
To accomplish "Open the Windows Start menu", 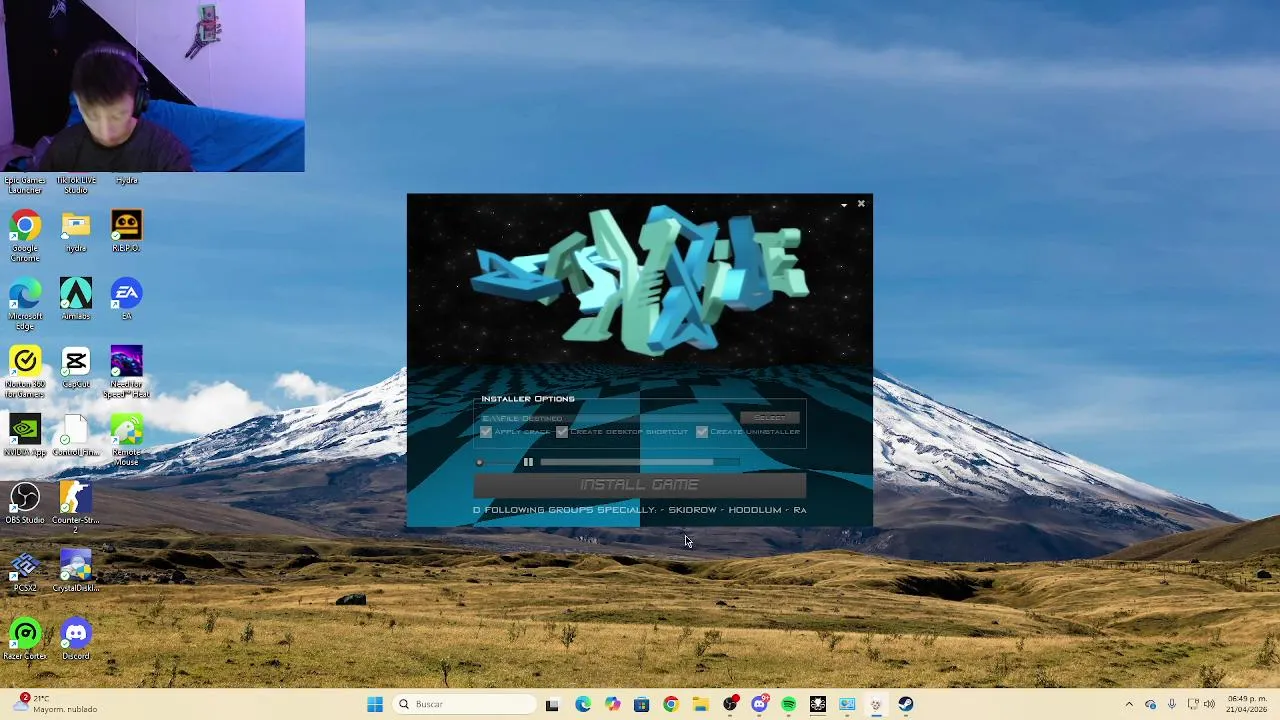I will (x=375, y=704).
